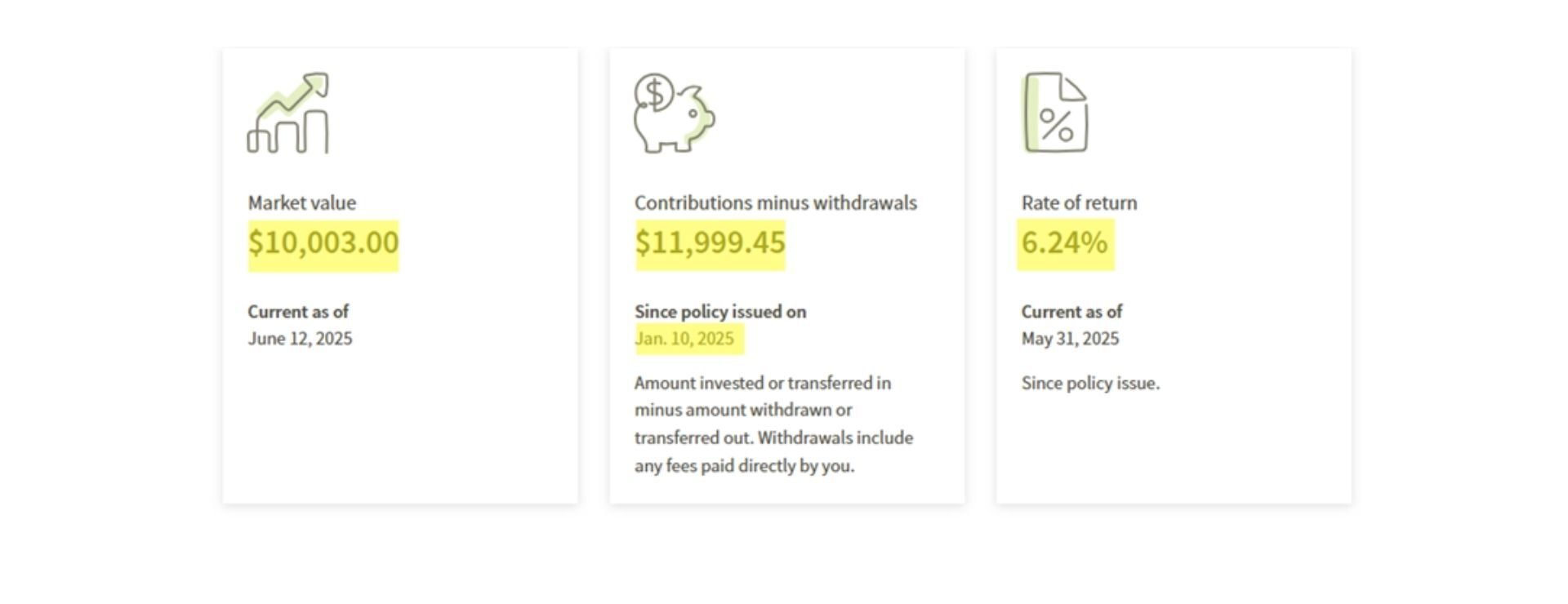Select the Contributions minus withdrawals heading
This screenshot has width=1568, height=604.
point(776,202)
